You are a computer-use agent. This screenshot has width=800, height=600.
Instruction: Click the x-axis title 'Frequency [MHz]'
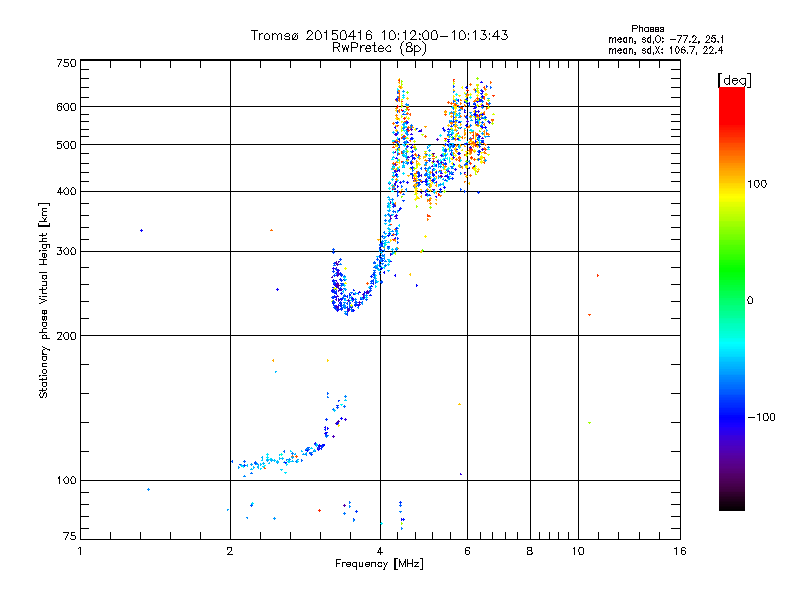click(379, 564)
